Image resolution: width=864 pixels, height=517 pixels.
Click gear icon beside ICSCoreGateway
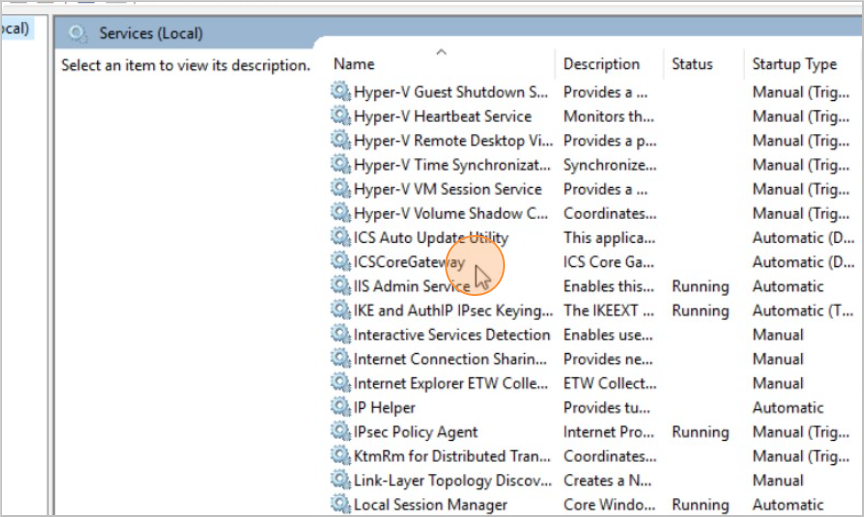click(x=341, y=261)
